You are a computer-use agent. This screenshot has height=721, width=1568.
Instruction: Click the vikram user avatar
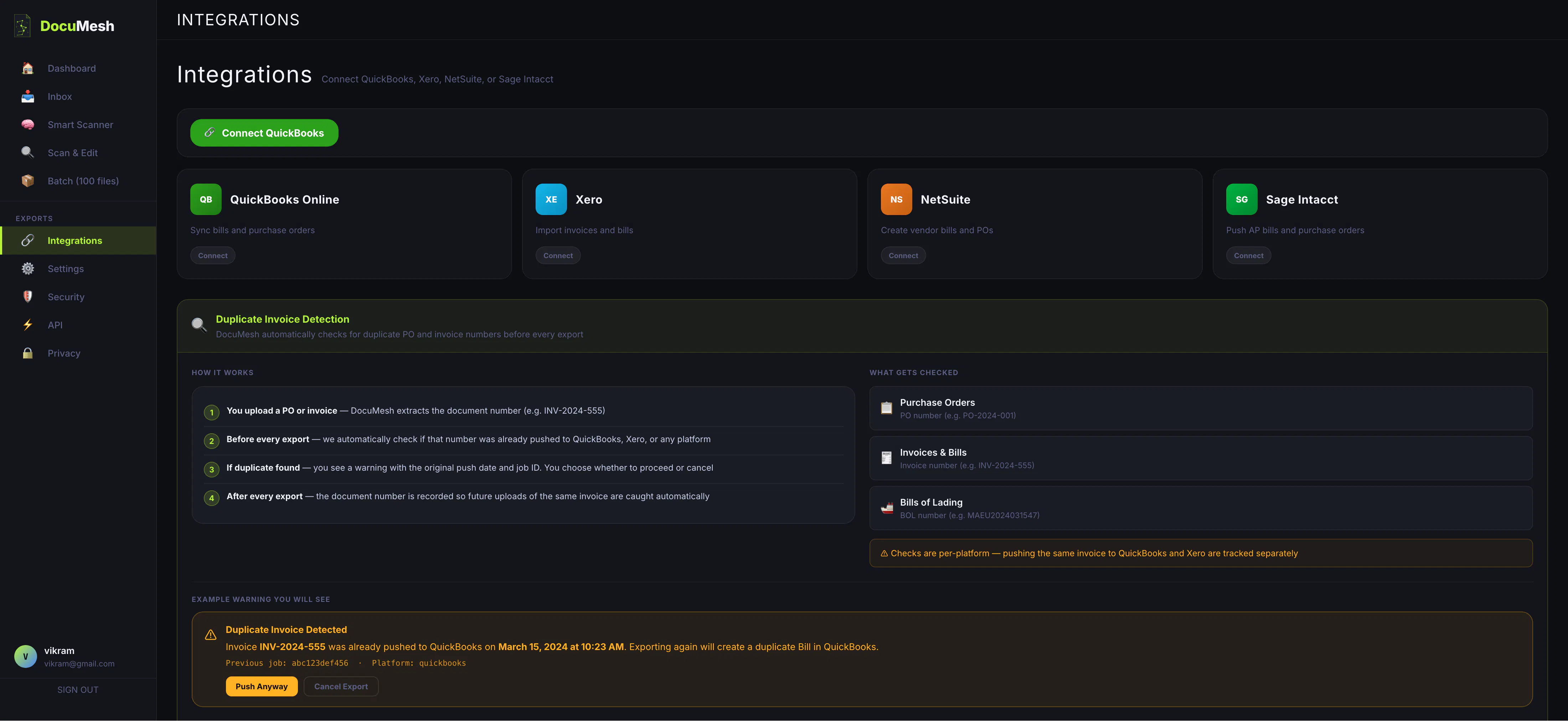click(x=26, y=656)
